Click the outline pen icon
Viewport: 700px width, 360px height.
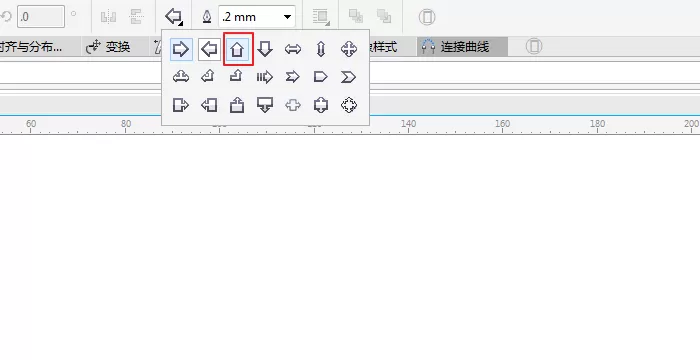tap(207, 17)
